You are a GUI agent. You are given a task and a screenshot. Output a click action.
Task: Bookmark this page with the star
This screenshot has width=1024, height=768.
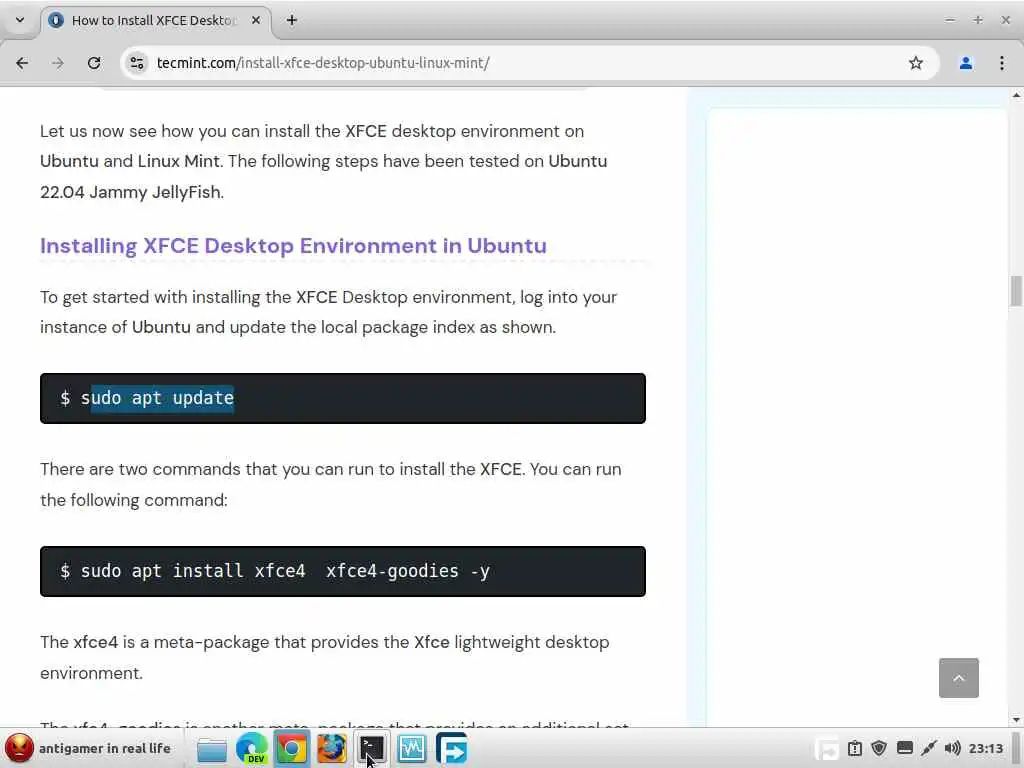[916, 63]
